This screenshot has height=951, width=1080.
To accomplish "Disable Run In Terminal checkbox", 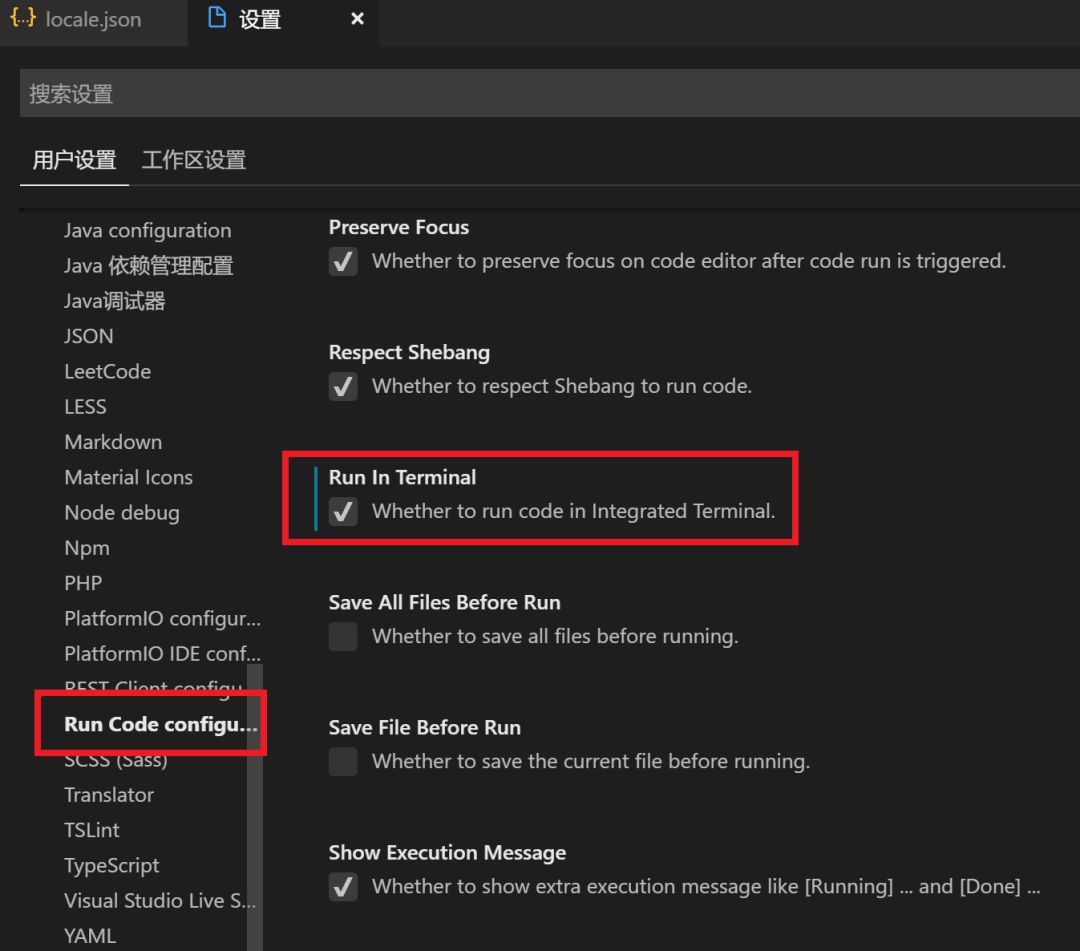I will click(343, 512).
